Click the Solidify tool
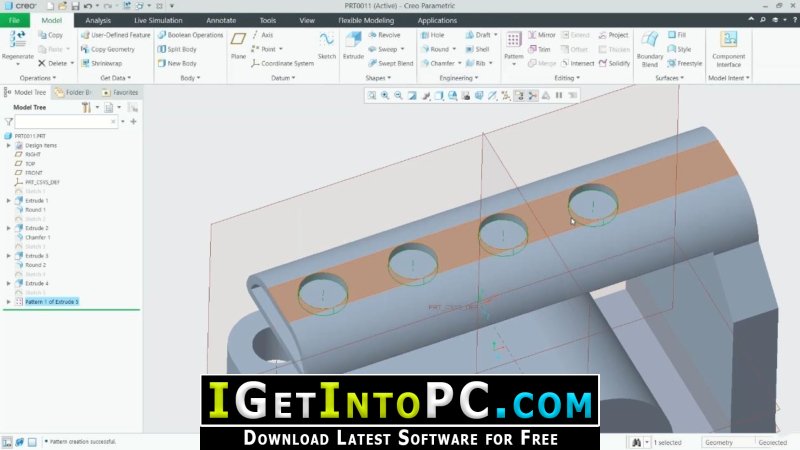This screenshot has width=800, height=450. coord(614,64)
